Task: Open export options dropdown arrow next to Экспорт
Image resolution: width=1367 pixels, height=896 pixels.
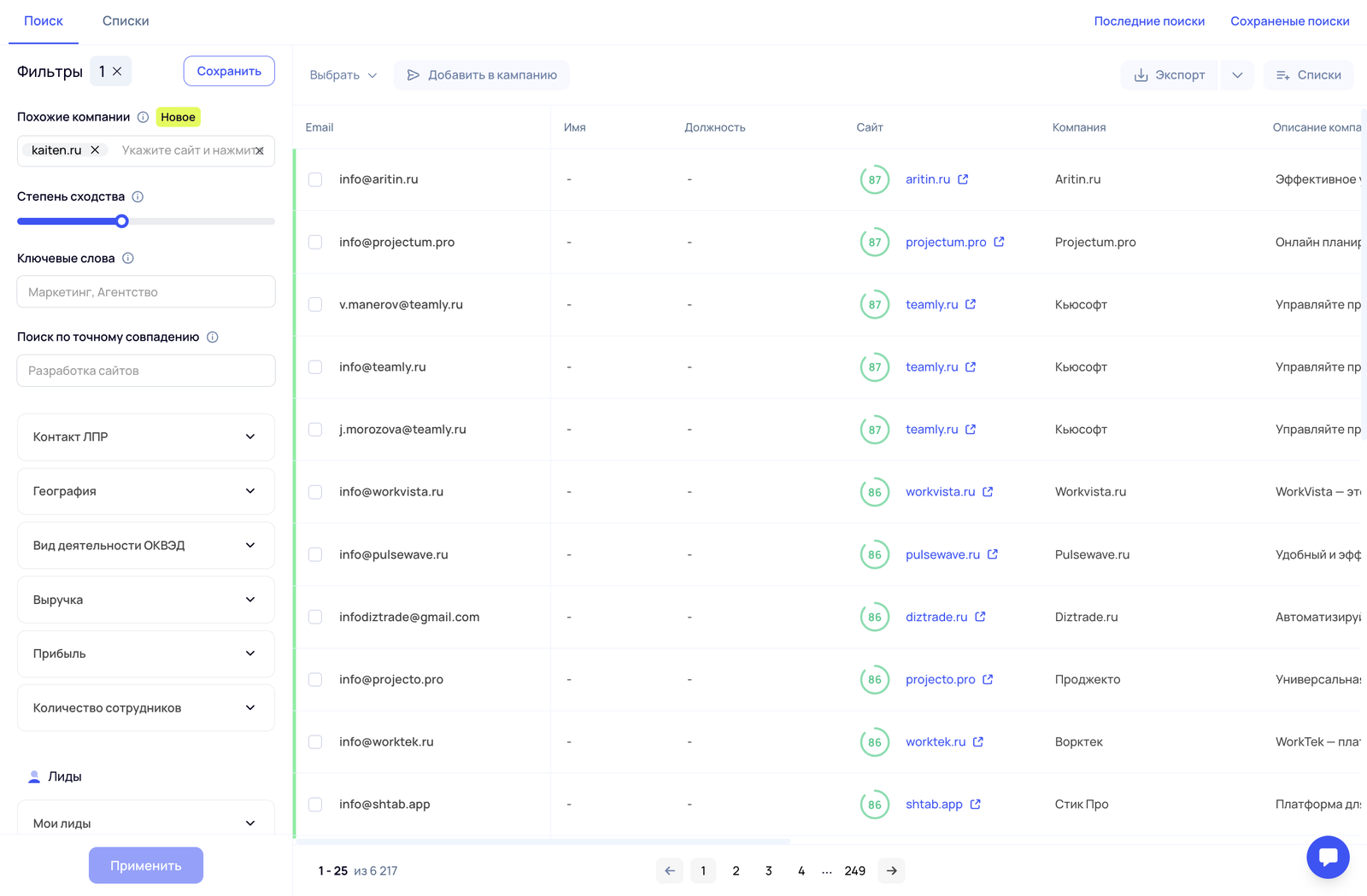Action: click(x=1236, y=75)
